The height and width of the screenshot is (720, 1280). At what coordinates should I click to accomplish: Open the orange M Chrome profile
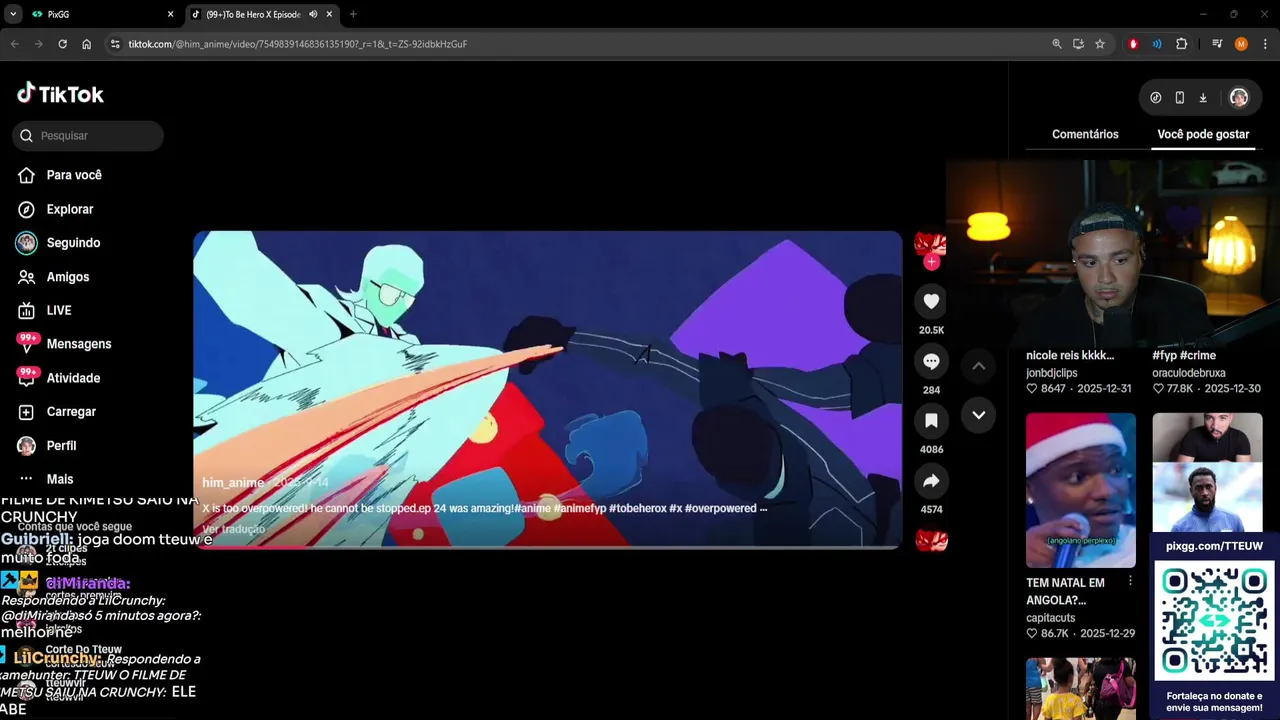[x=1241, y=44]
